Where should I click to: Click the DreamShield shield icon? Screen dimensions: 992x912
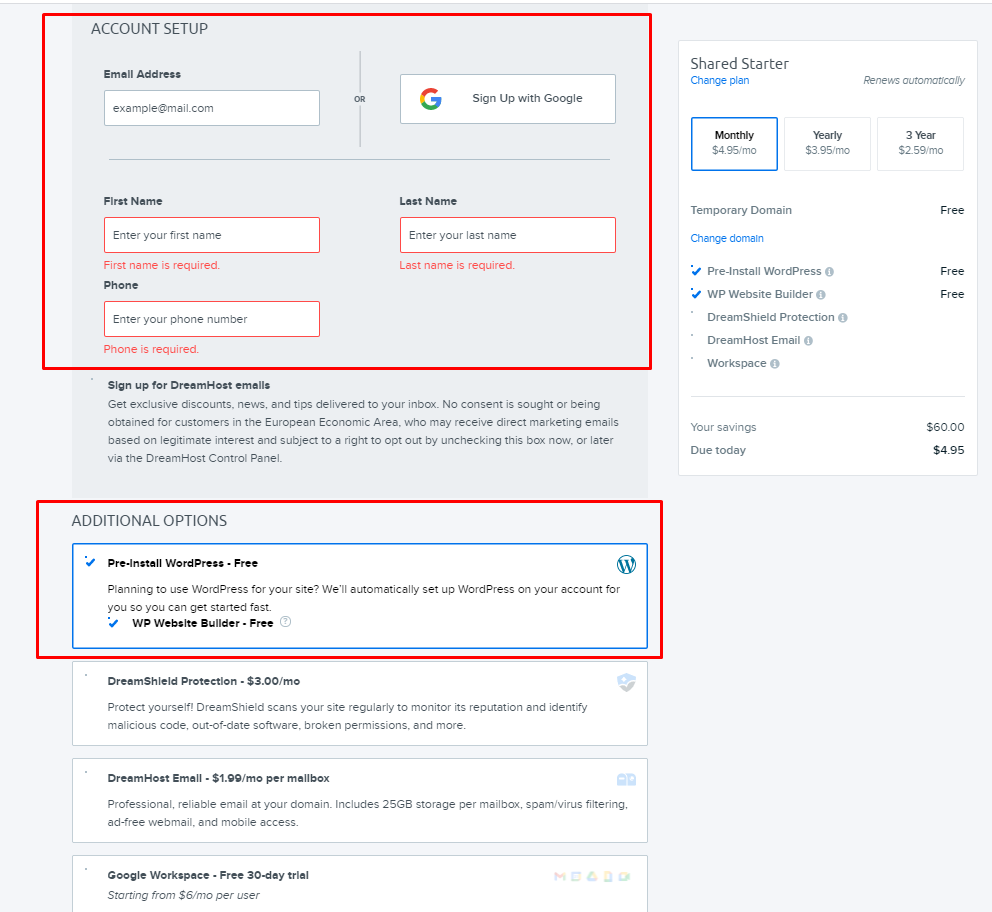(x=626, y=682)
